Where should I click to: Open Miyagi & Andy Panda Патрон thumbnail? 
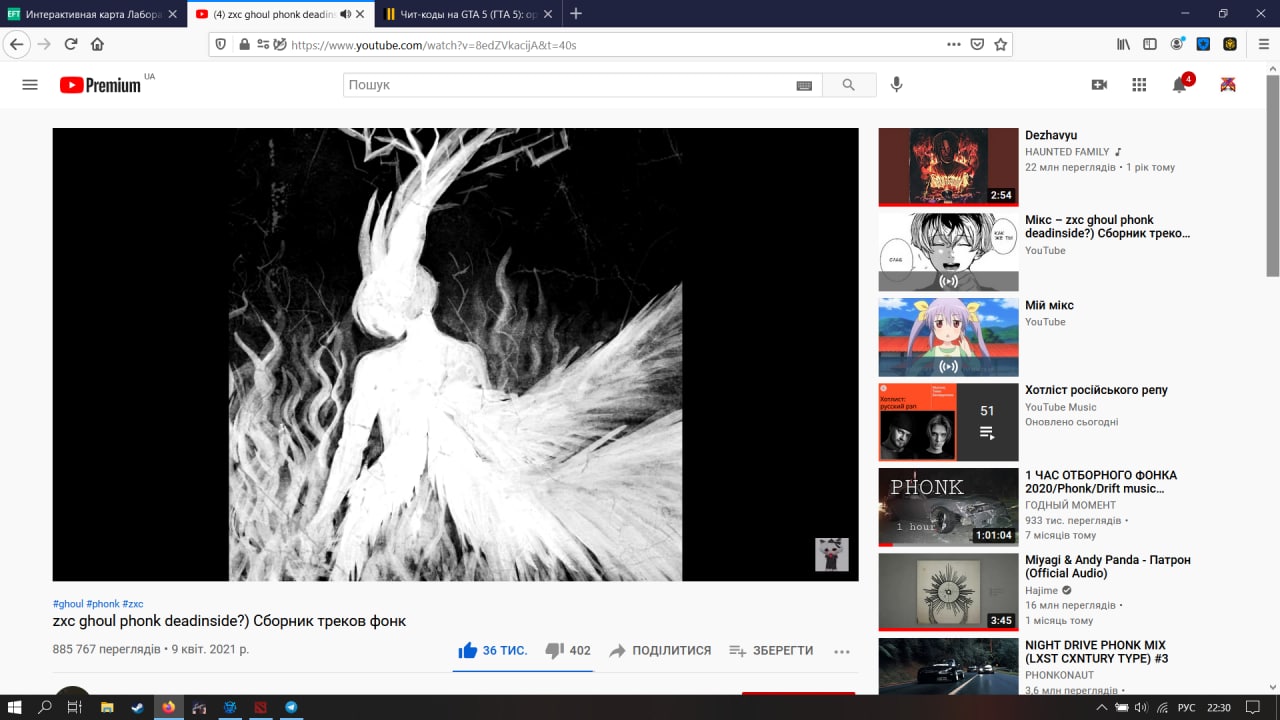[948, 592]
